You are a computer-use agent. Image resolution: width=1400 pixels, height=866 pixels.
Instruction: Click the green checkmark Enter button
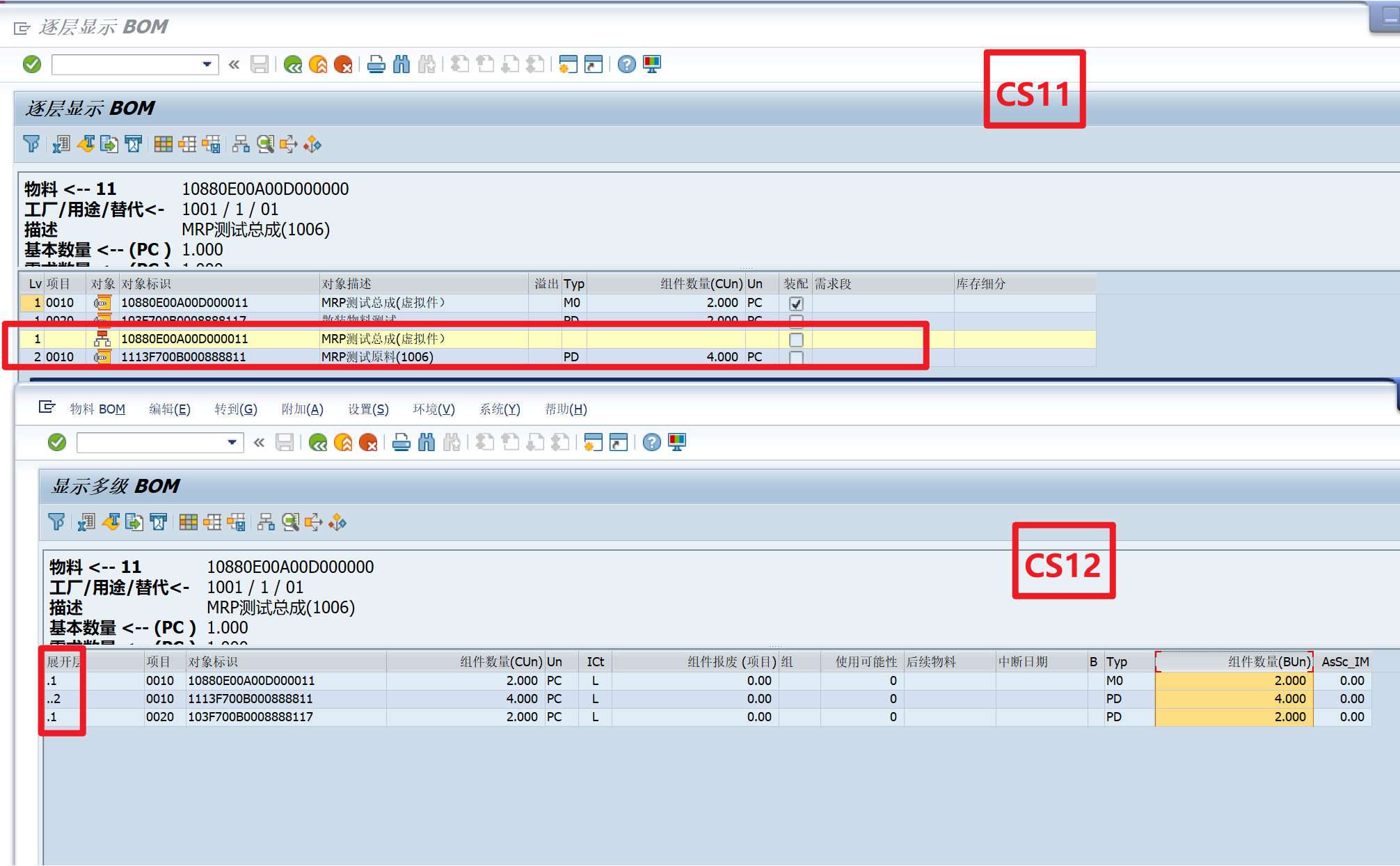[x=32, y=64]
